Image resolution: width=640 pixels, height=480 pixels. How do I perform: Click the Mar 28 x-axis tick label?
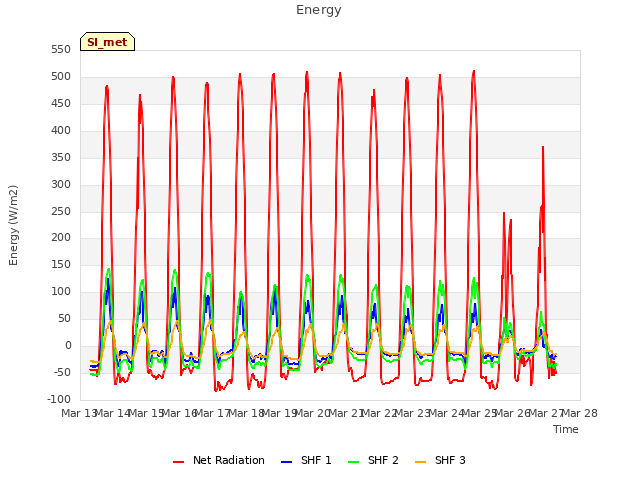tap(580, 413)
